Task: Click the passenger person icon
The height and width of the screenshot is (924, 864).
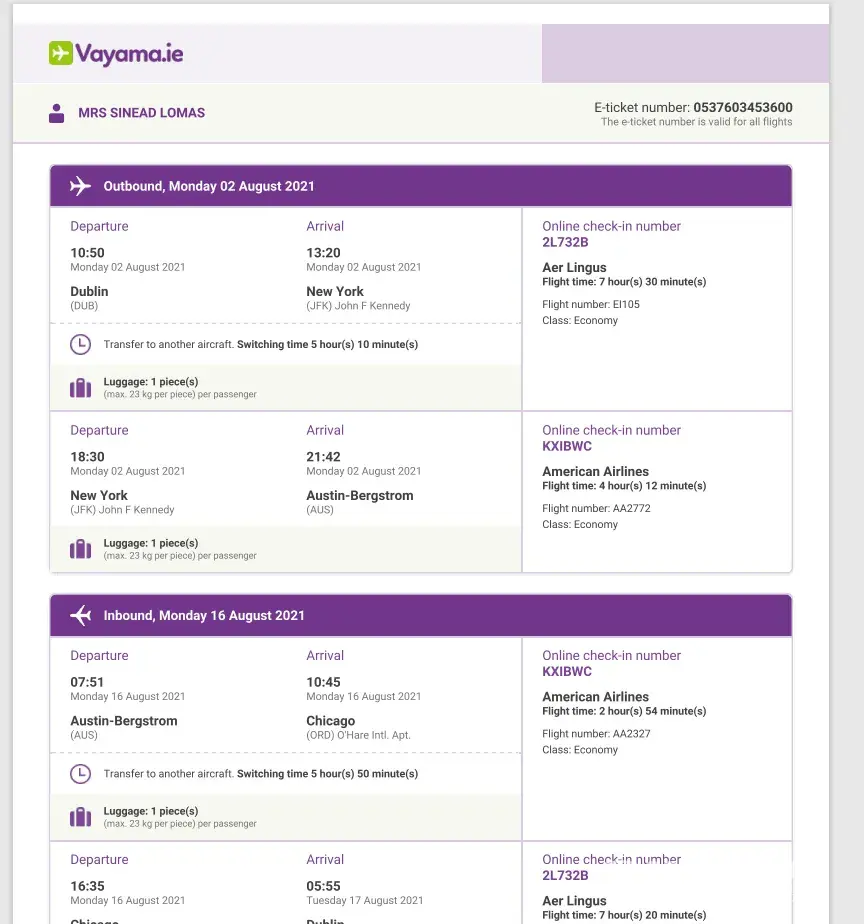Action: tap(57, 113)
